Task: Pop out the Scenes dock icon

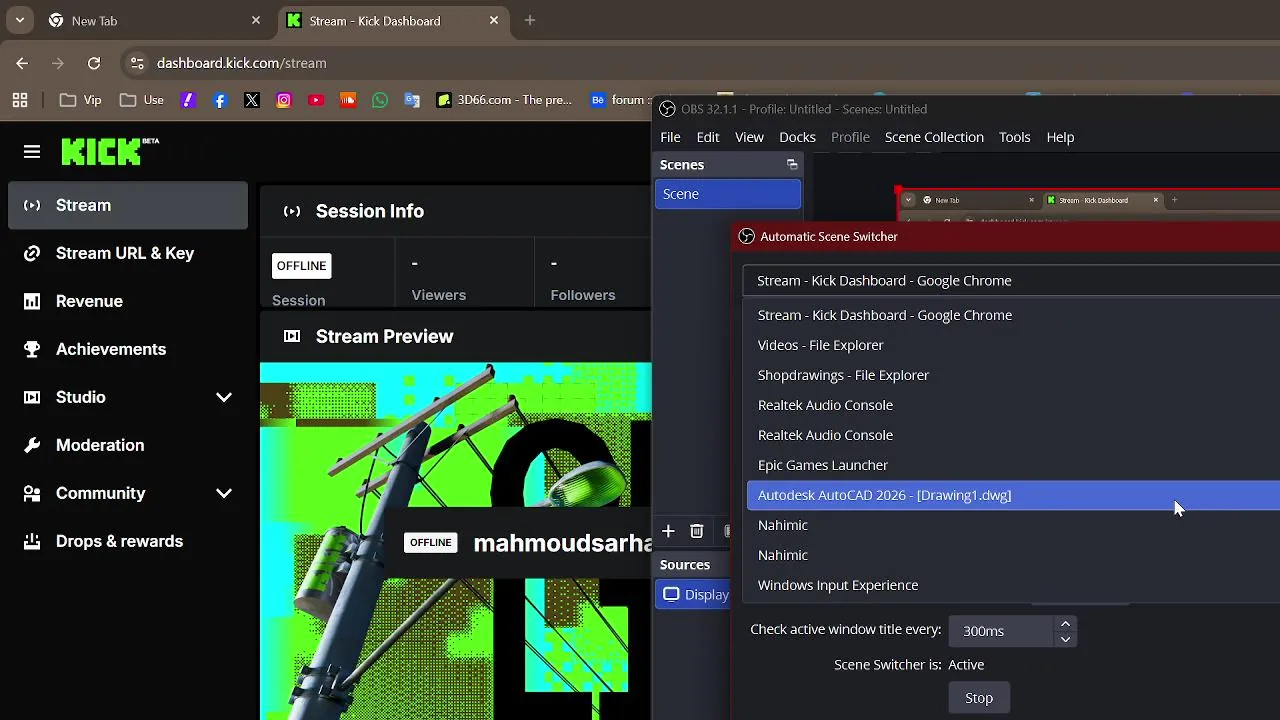Action: pyautogui.click(x=792, y=165)
